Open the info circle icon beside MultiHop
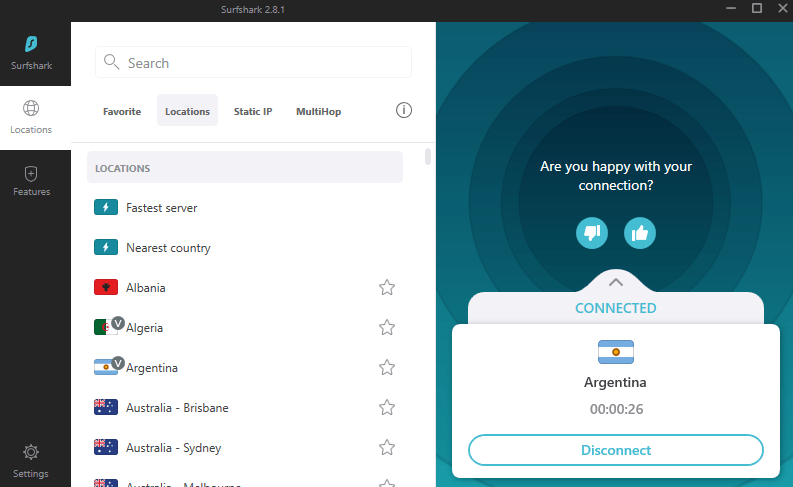Screen dimensions: 793x487 click(x=404, y=110)
